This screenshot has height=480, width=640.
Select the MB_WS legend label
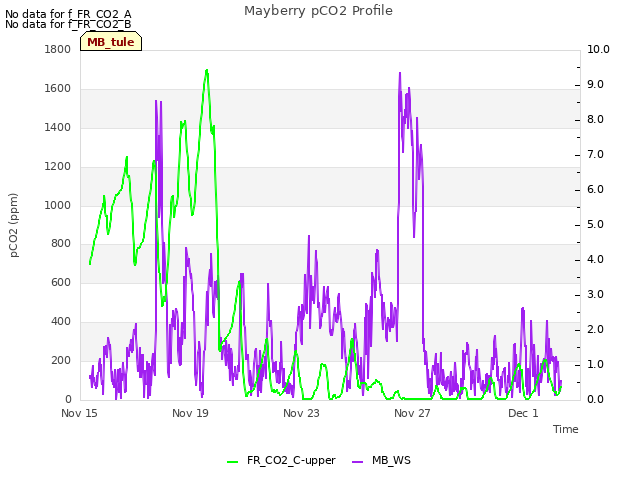pyautogui.click(x=391, y=460)
